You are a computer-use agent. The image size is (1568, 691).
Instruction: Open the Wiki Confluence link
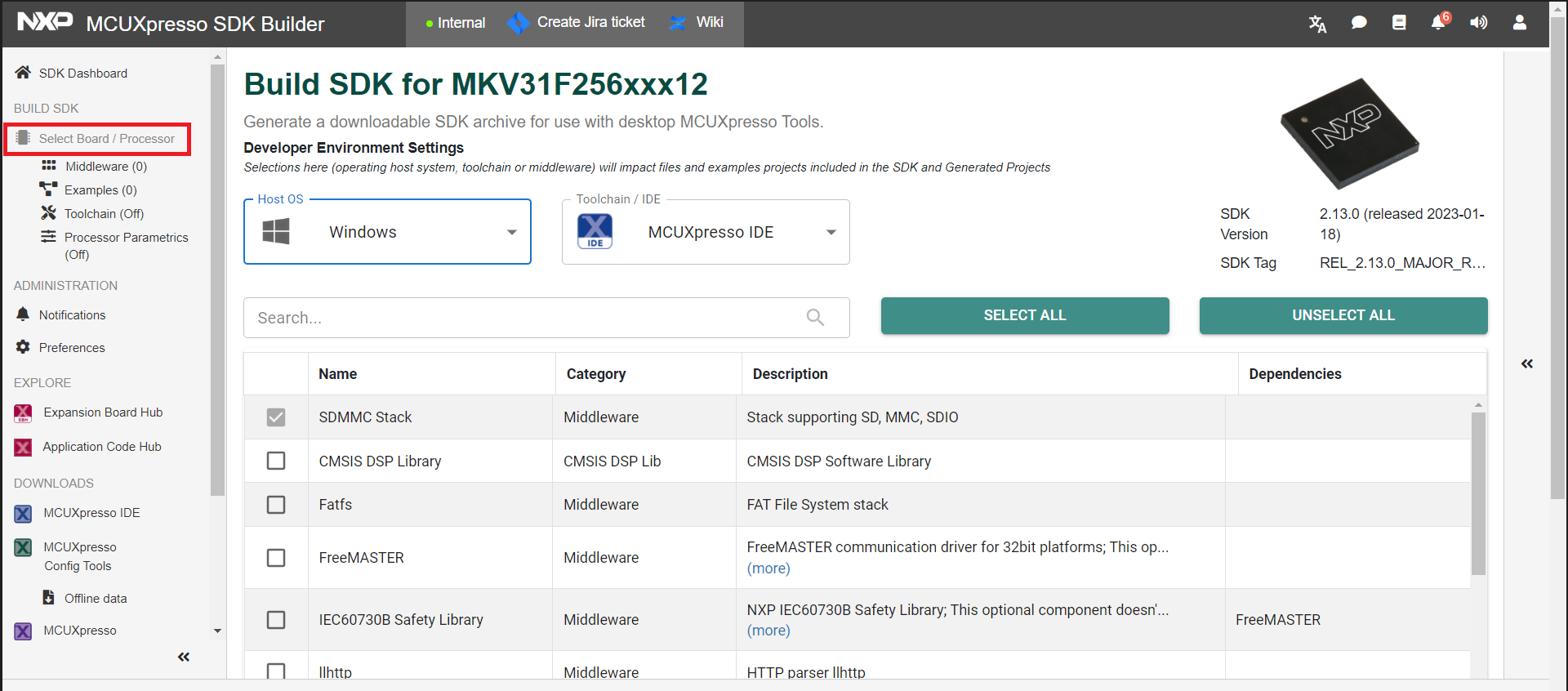coord(697,23)
